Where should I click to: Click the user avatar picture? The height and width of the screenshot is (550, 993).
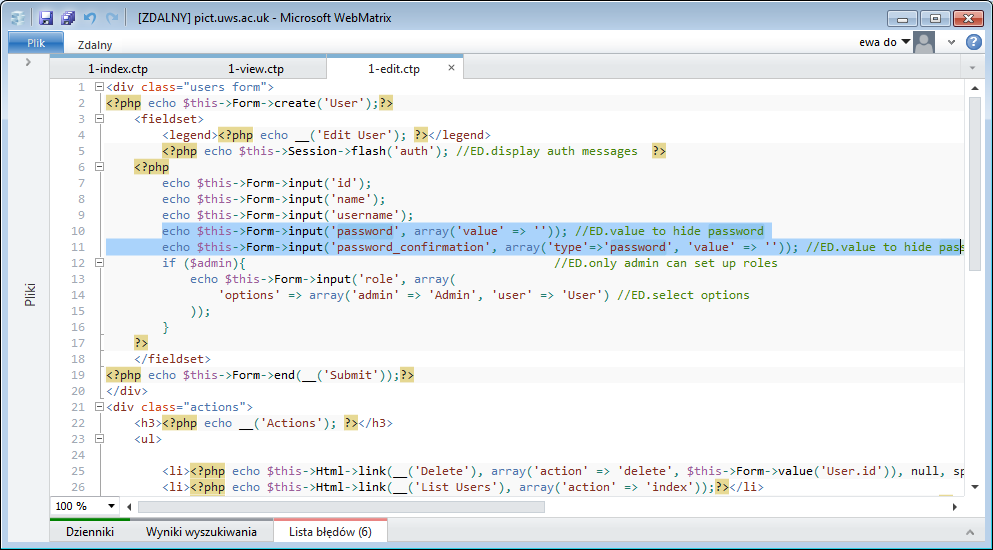pyautogui.click(x=925, y=42)
